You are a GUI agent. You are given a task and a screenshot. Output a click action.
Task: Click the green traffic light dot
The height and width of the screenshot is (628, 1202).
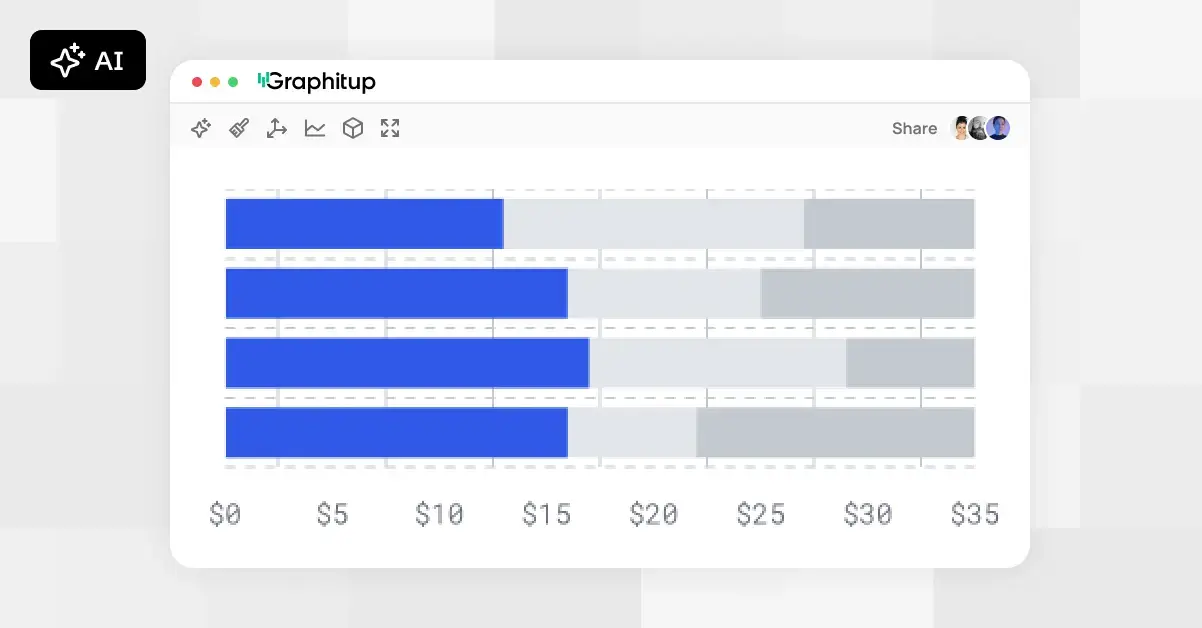pyautogui.click(x=232, y=81)
